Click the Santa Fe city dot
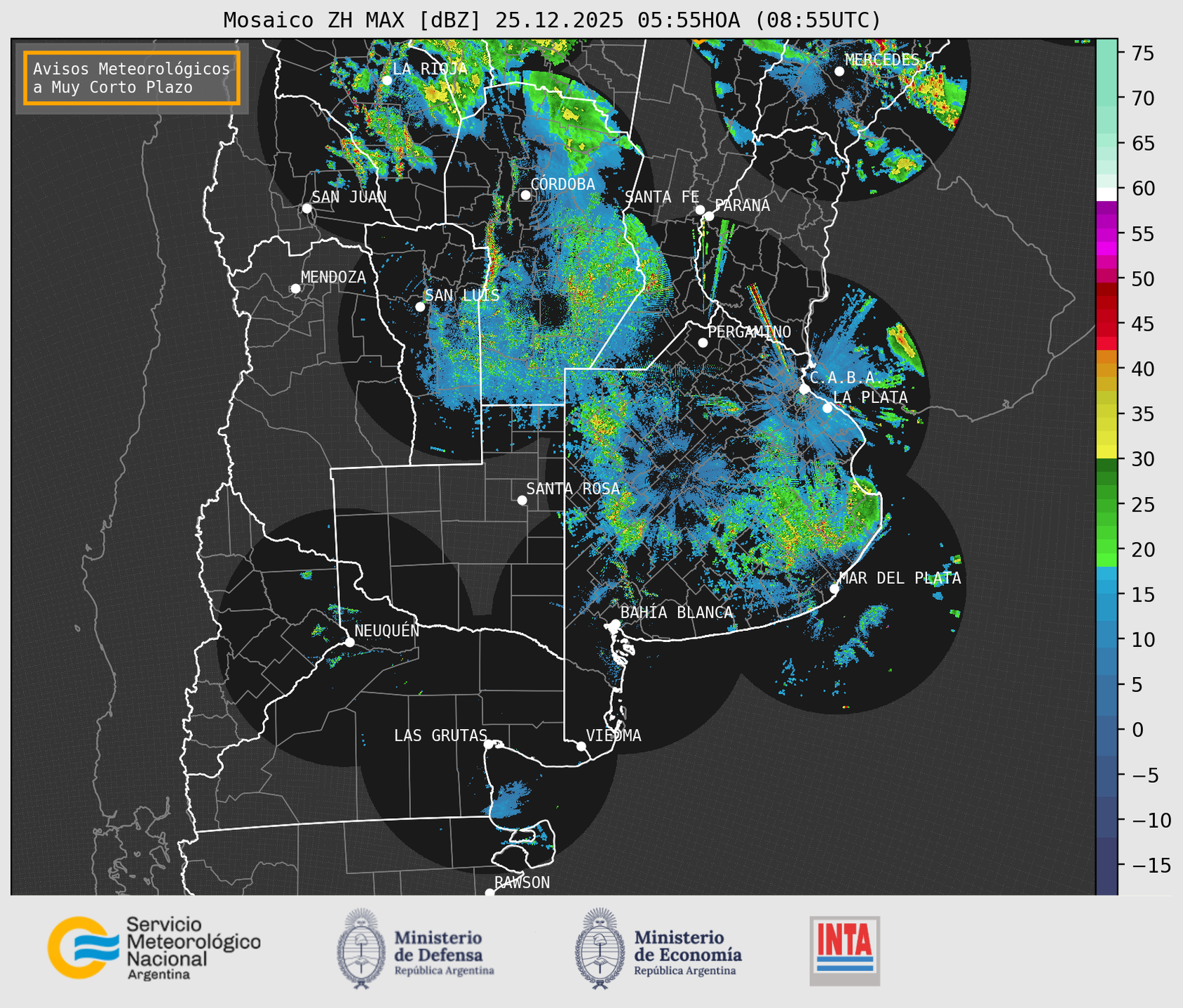Screen dimensions: 1183x1008 [700, 210]
